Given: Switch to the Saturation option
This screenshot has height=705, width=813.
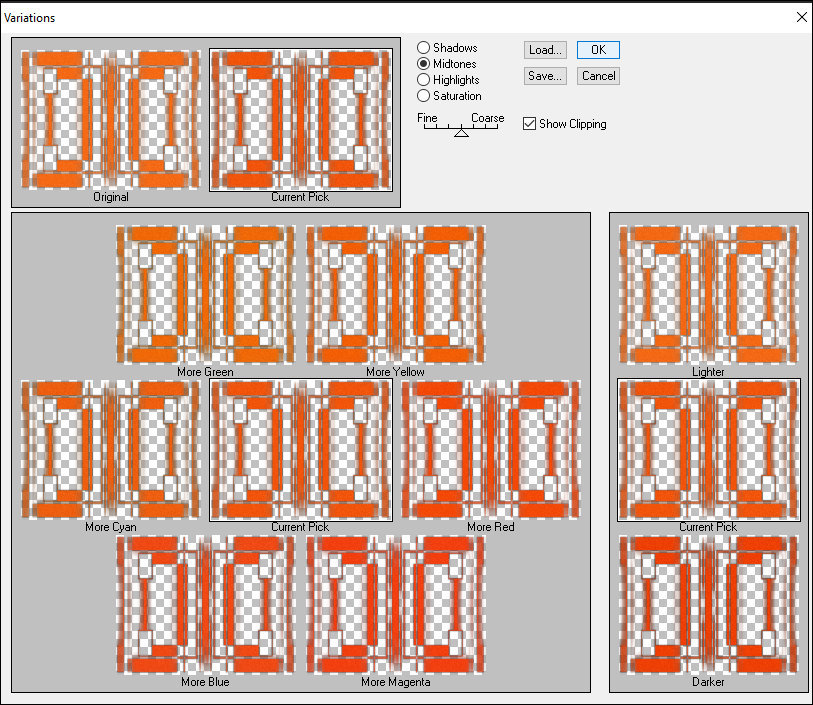Looking at the screenshot, I should tap(424, 96).
